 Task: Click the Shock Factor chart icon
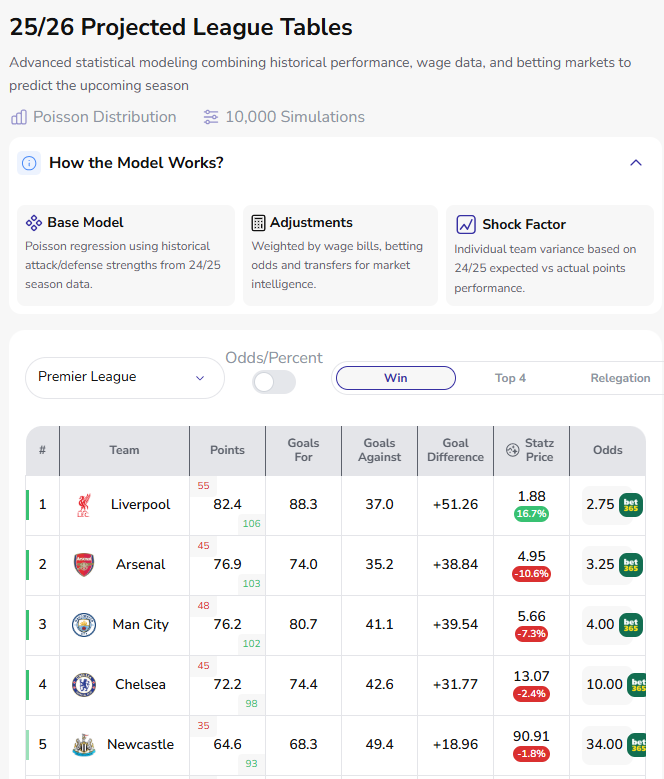(x=466, y=225)
